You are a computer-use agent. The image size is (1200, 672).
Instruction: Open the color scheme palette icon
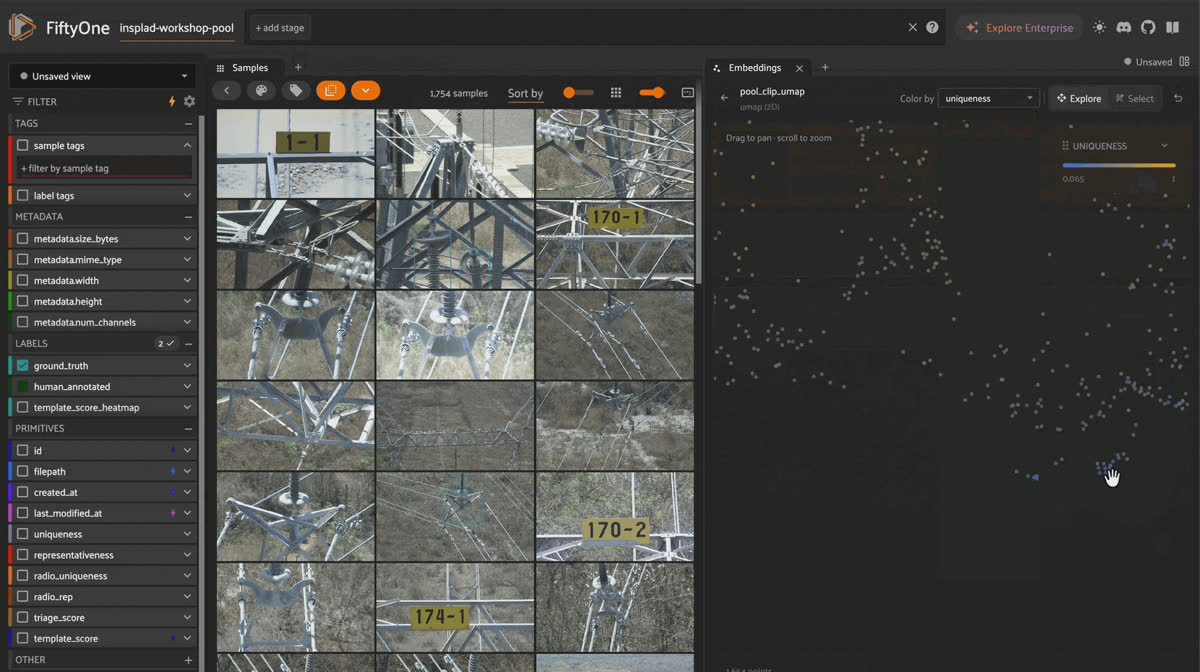tap(261, 91)
